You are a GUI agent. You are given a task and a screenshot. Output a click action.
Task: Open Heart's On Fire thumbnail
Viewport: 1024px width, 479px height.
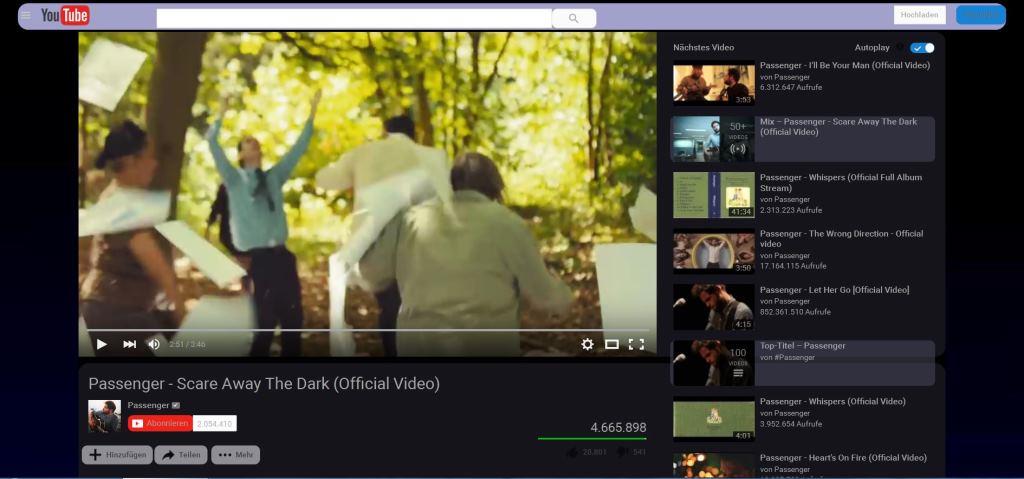click(x=714, y=465)
